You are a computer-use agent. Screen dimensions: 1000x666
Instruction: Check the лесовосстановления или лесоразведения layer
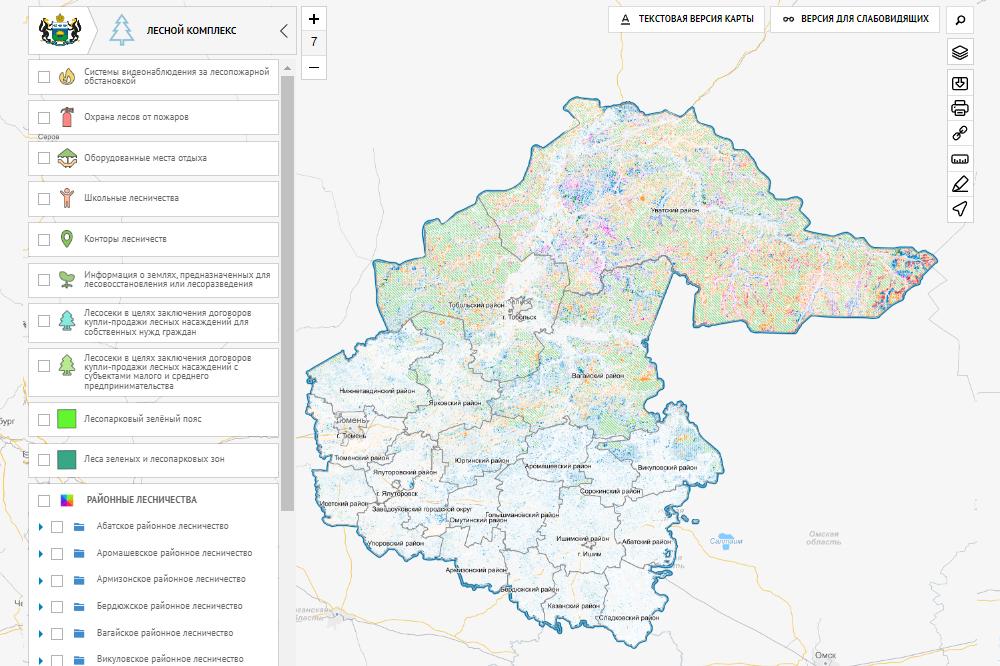click(44, 279)
